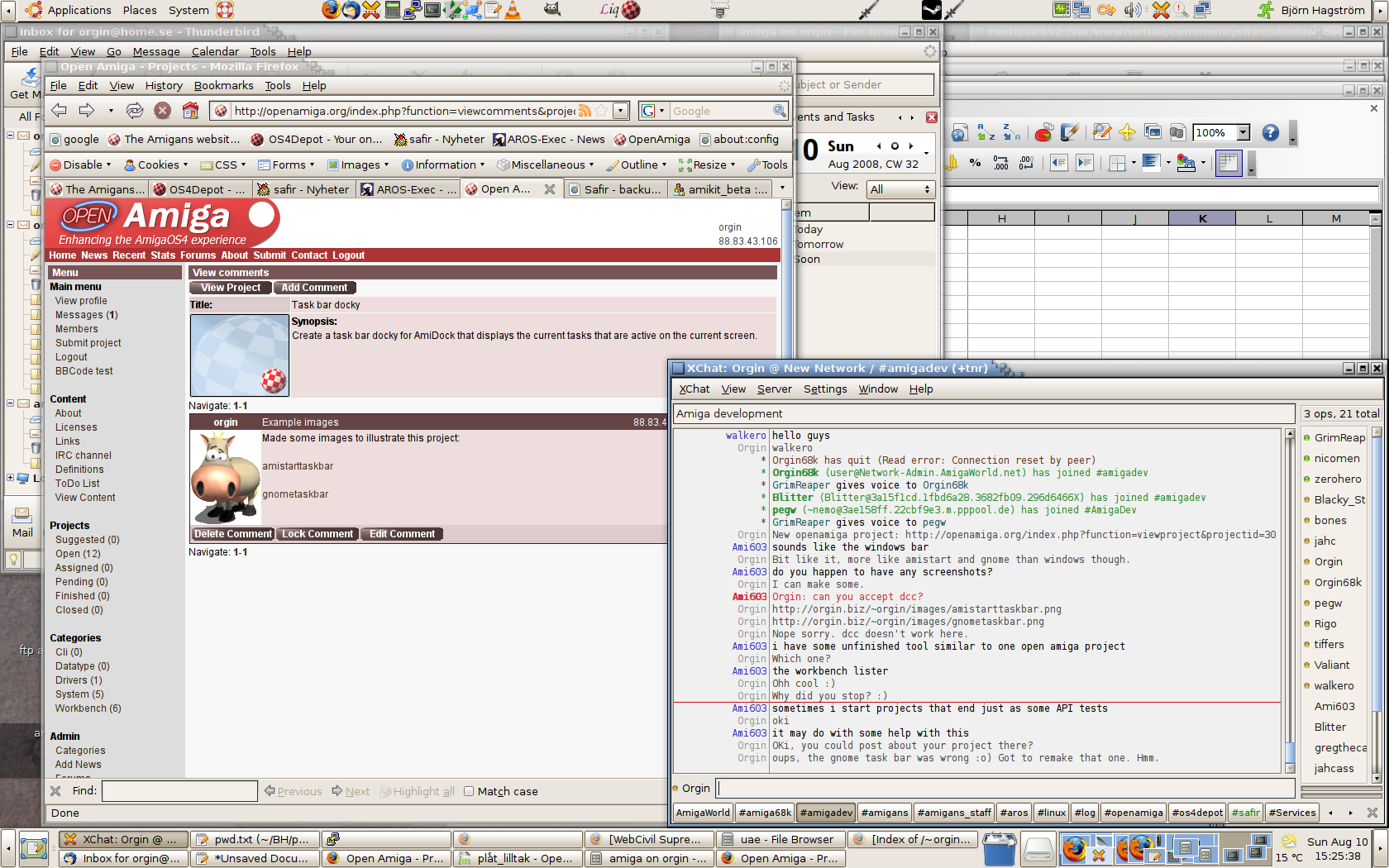Viewport: 1389px width, 868px height.
Task: Toggle the Match case checkbox
Action: click(469, 791)
